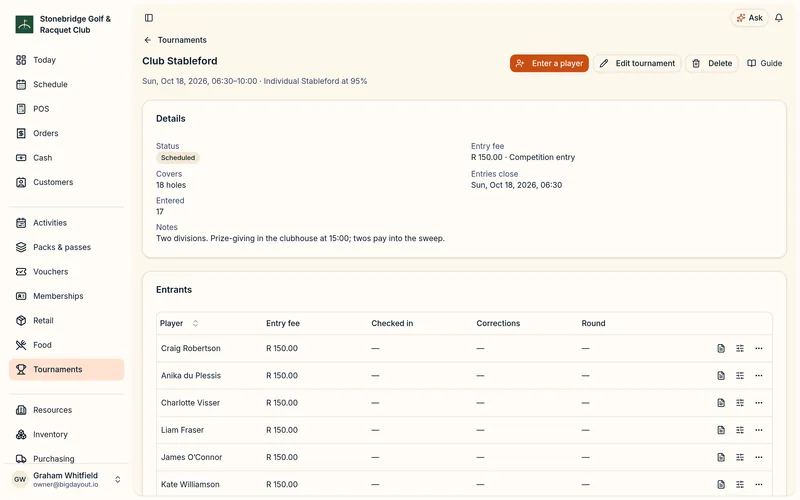This screenshot has height=500, width=800.
Task: Click the Entry fee column header
Action: (x=283, y=323)
